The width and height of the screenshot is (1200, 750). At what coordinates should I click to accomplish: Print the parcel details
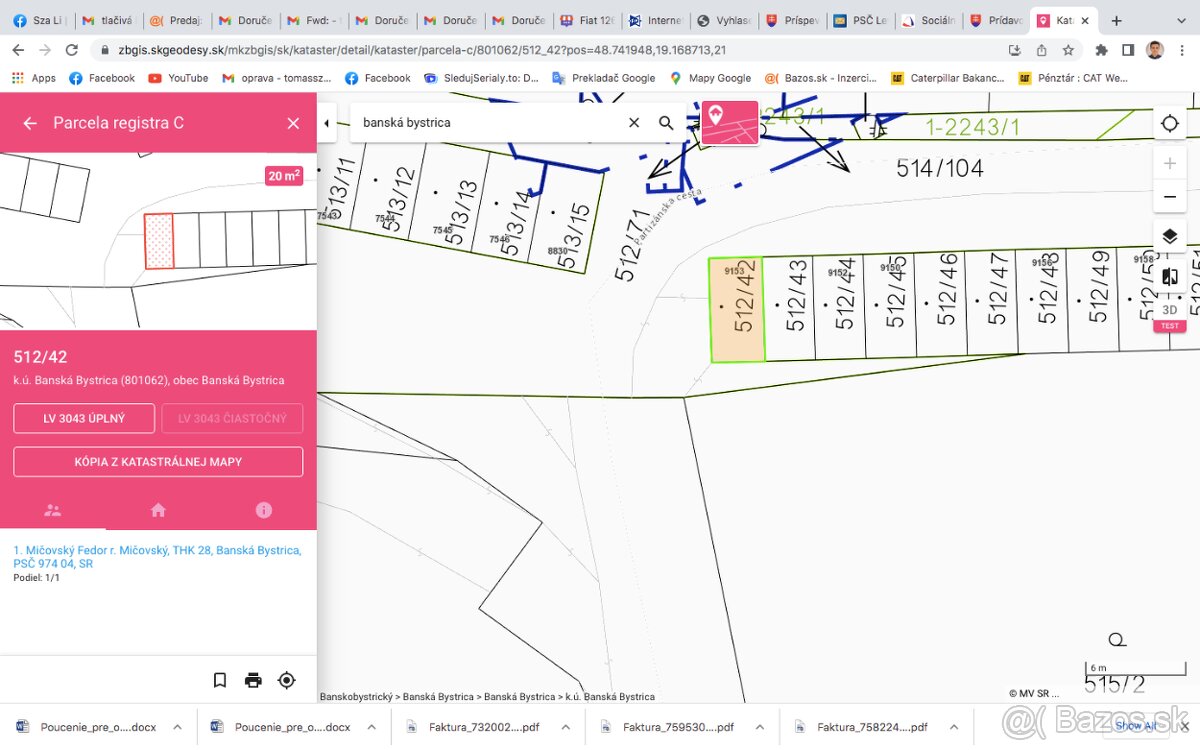pyautogui.click(x=253, y=680)
